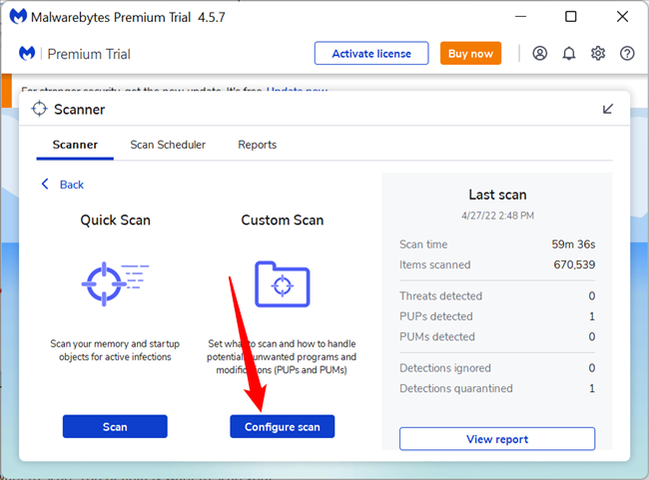Click the Update now link
The width and height of the screenshot is (649, 480).
tap(297, 91)
